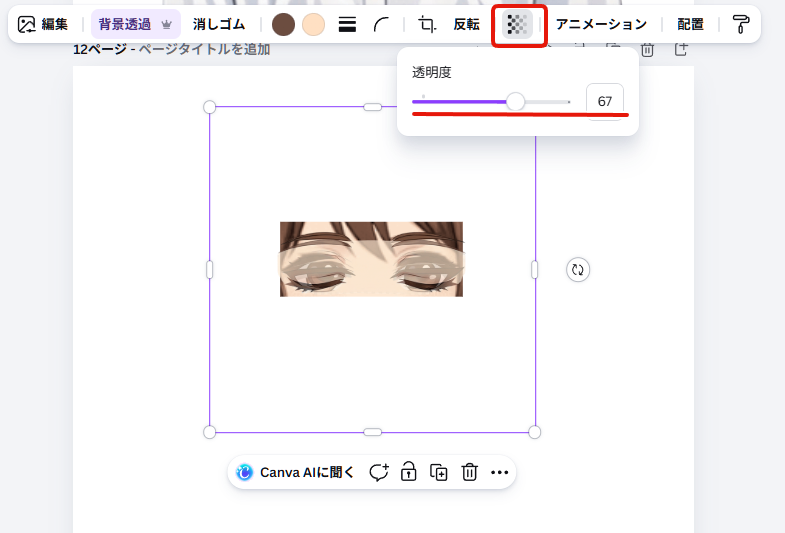
Task: Click the left side edge handle
Action: click(x=209, y=270)
